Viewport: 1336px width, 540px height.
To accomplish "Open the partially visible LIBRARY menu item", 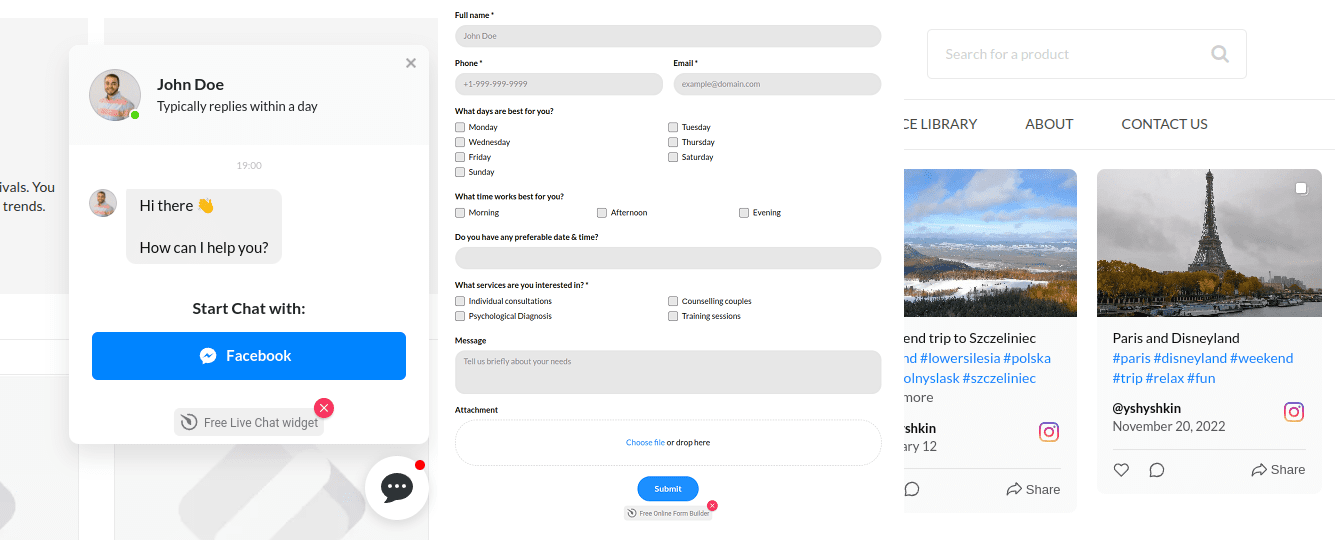I will click(940, 124).
